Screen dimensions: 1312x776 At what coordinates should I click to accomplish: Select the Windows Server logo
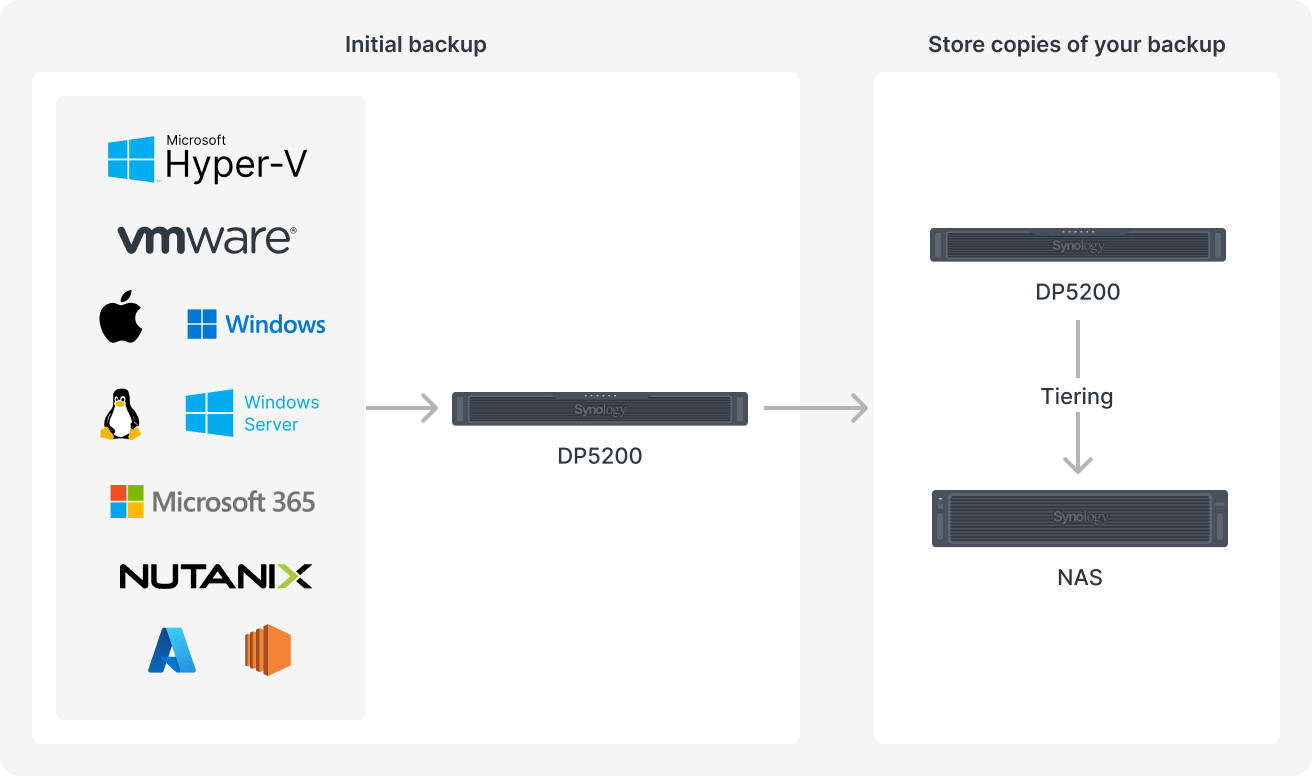(x=252, y=413)
